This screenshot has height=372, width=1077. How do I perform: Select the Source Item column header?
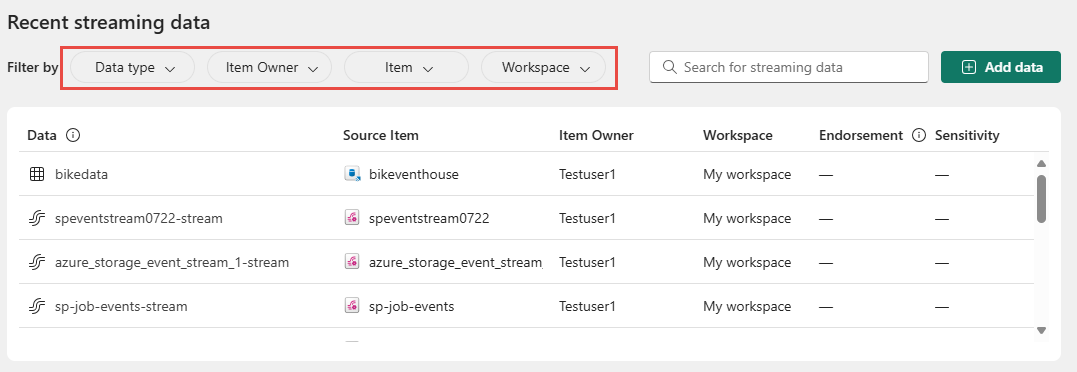coord(381,135)
